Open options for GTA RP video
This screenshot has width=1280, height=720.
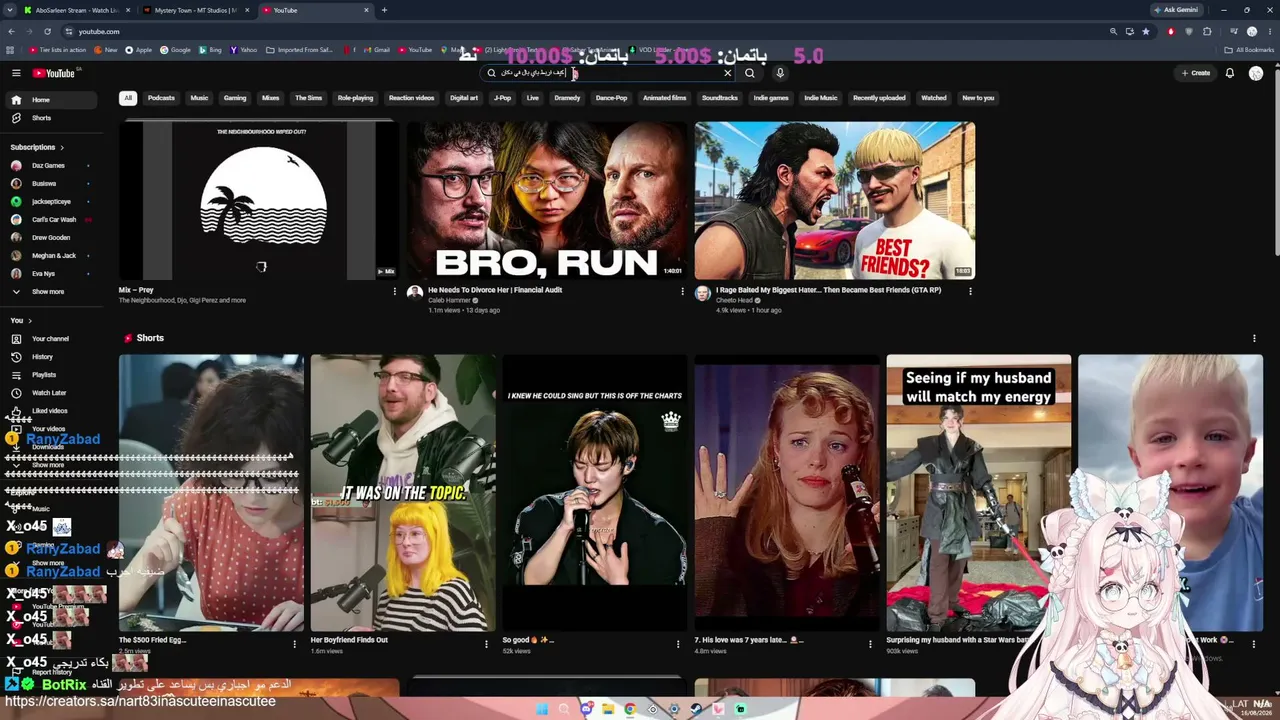[x=970, y=291]
